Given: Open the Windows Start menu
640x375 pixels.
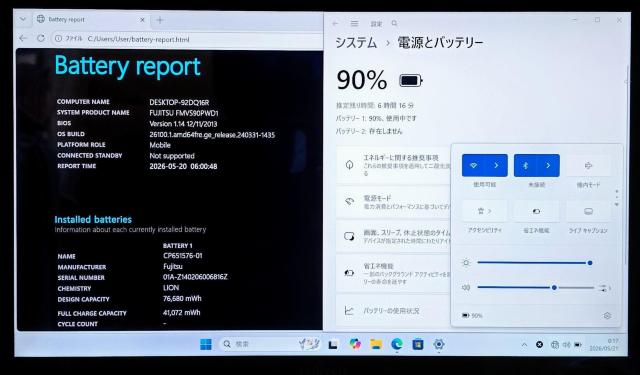Looking at the screenshot, I should (206, 344).
